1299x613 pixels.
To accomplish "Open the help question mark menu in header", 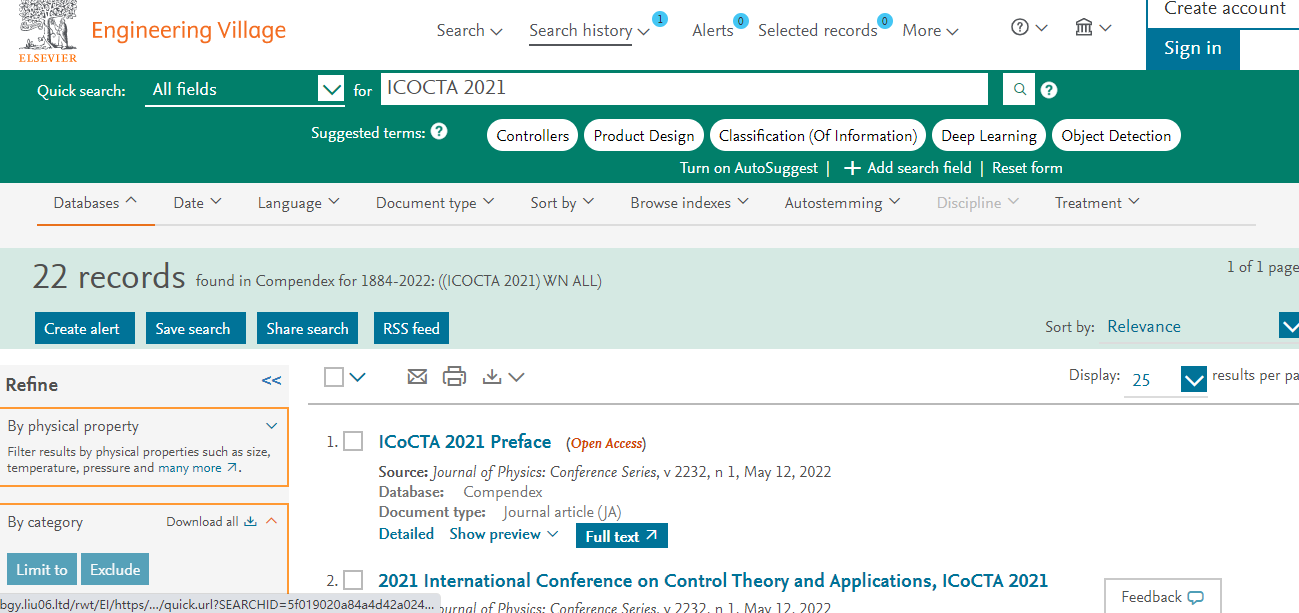I will (1029, 28).
